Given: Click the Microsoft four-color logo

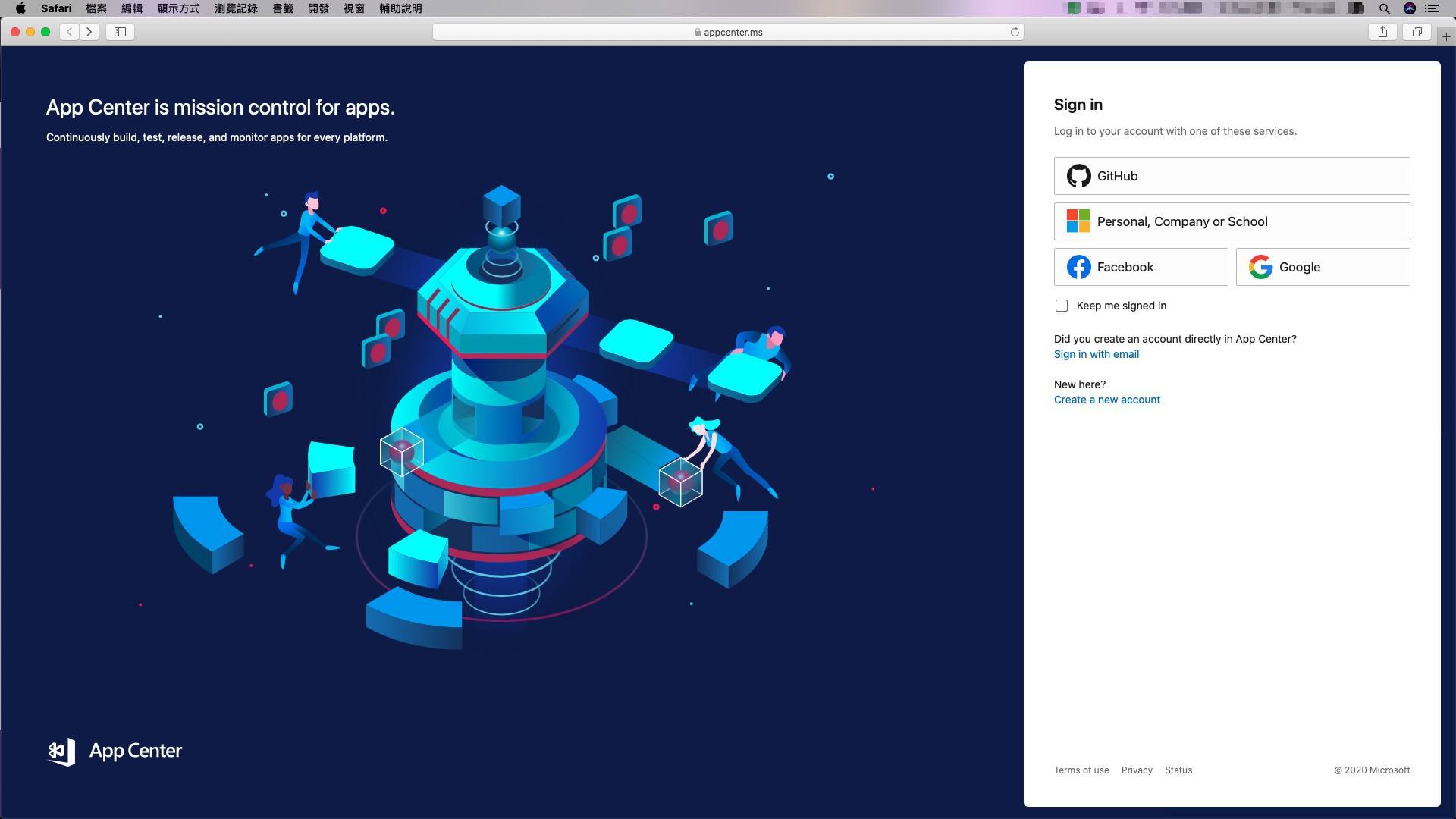Looking at the screenshot, I should pos(1078,221).
